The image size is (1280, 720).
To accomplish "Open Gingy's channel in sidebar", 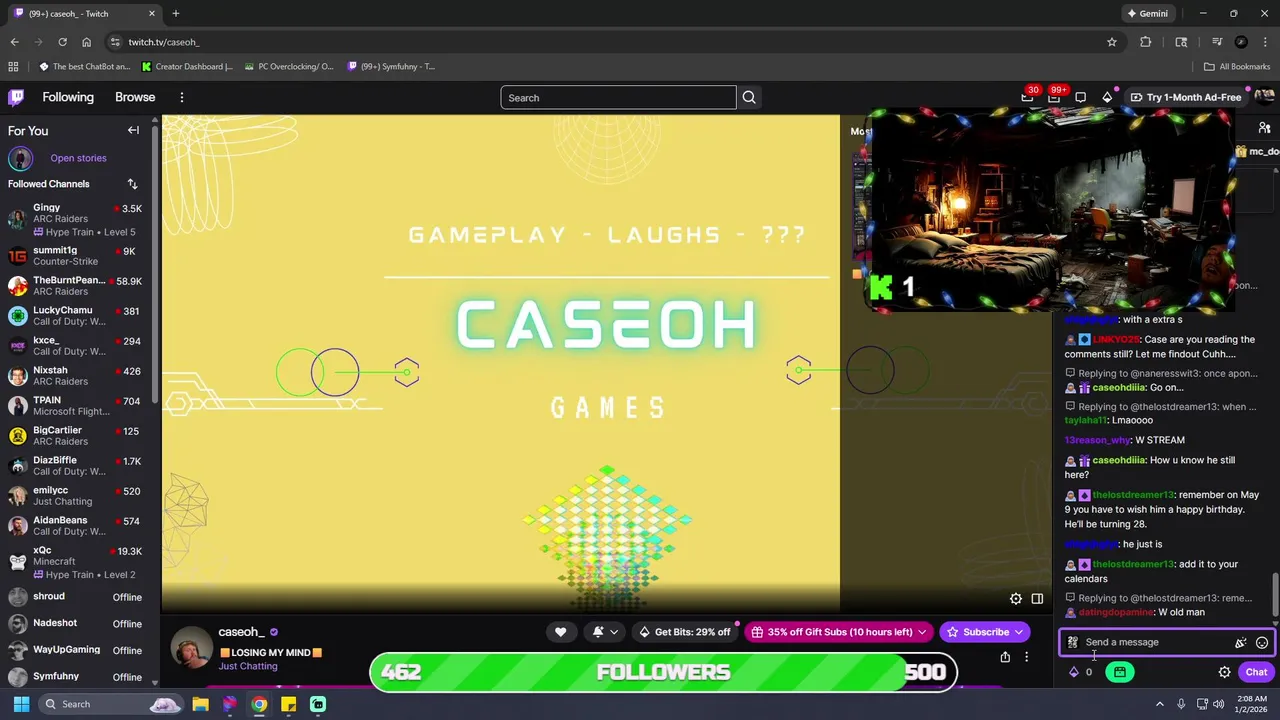I will tap(77, 220).
